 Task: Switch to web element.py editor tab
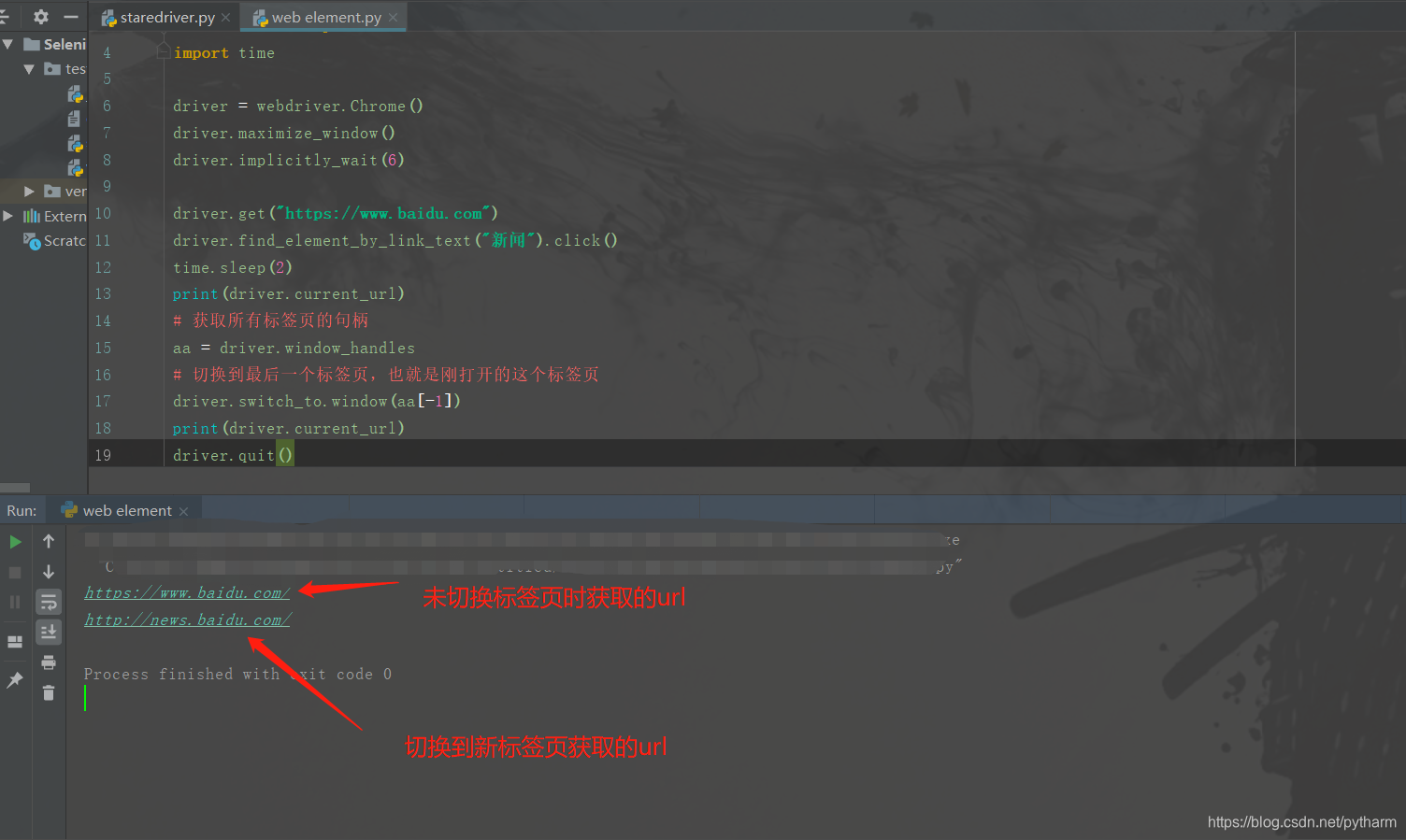pyautogui.click(x=325, y=18)
